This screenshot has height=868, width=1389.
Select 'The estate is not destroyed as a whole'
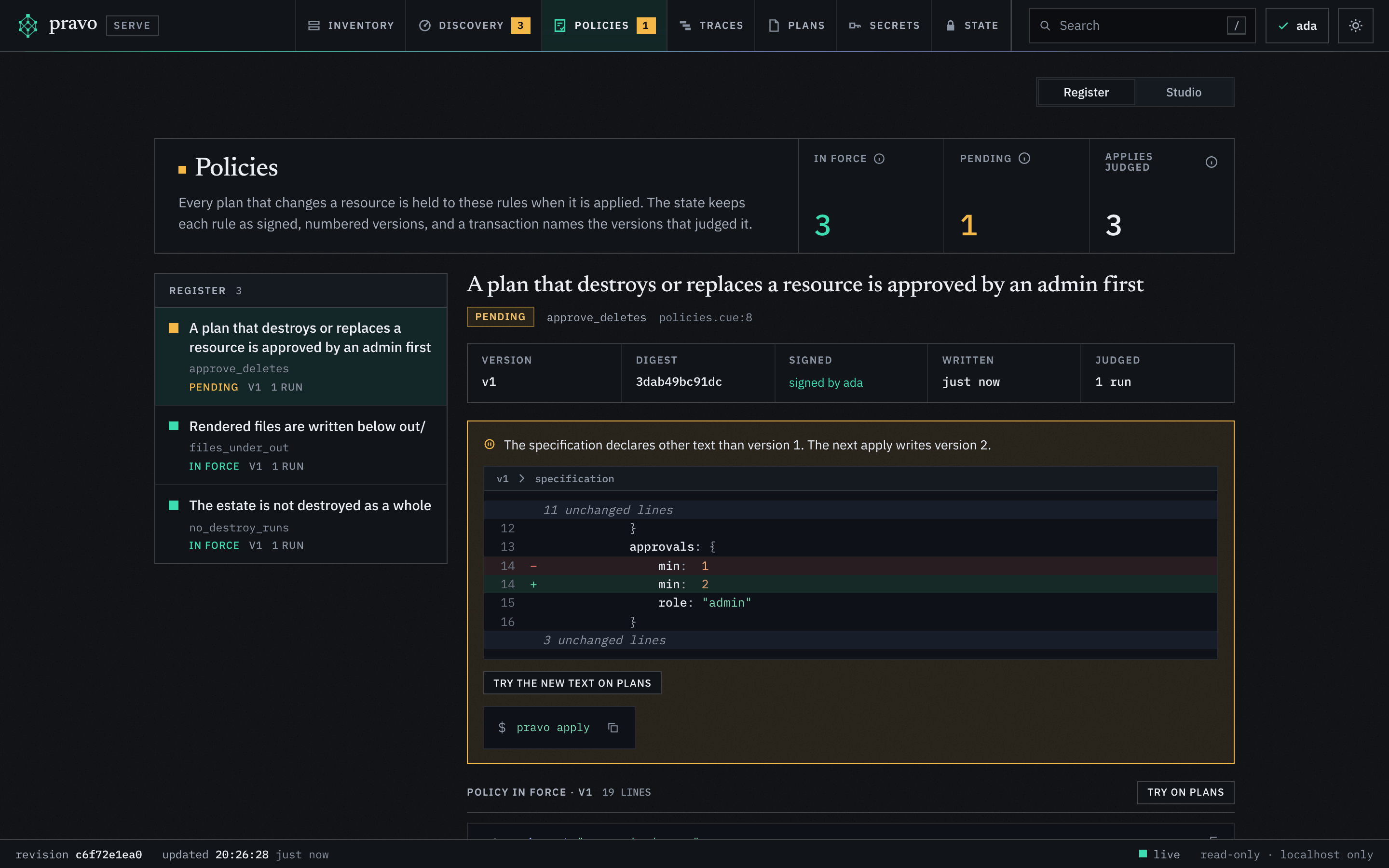(x=301, y=524)
